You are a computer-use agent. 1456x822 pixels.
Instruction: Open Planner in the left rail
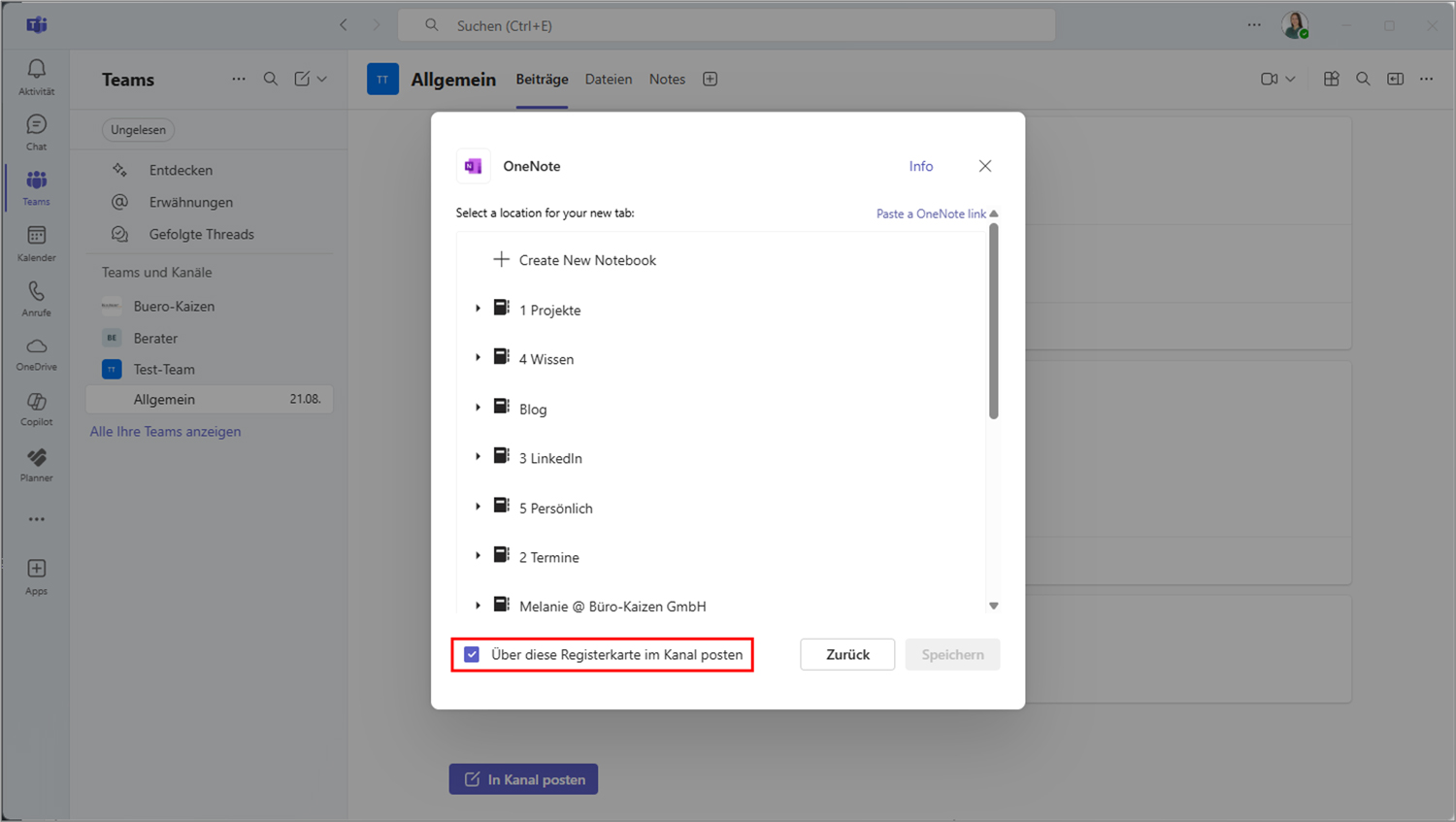point(36,464)
